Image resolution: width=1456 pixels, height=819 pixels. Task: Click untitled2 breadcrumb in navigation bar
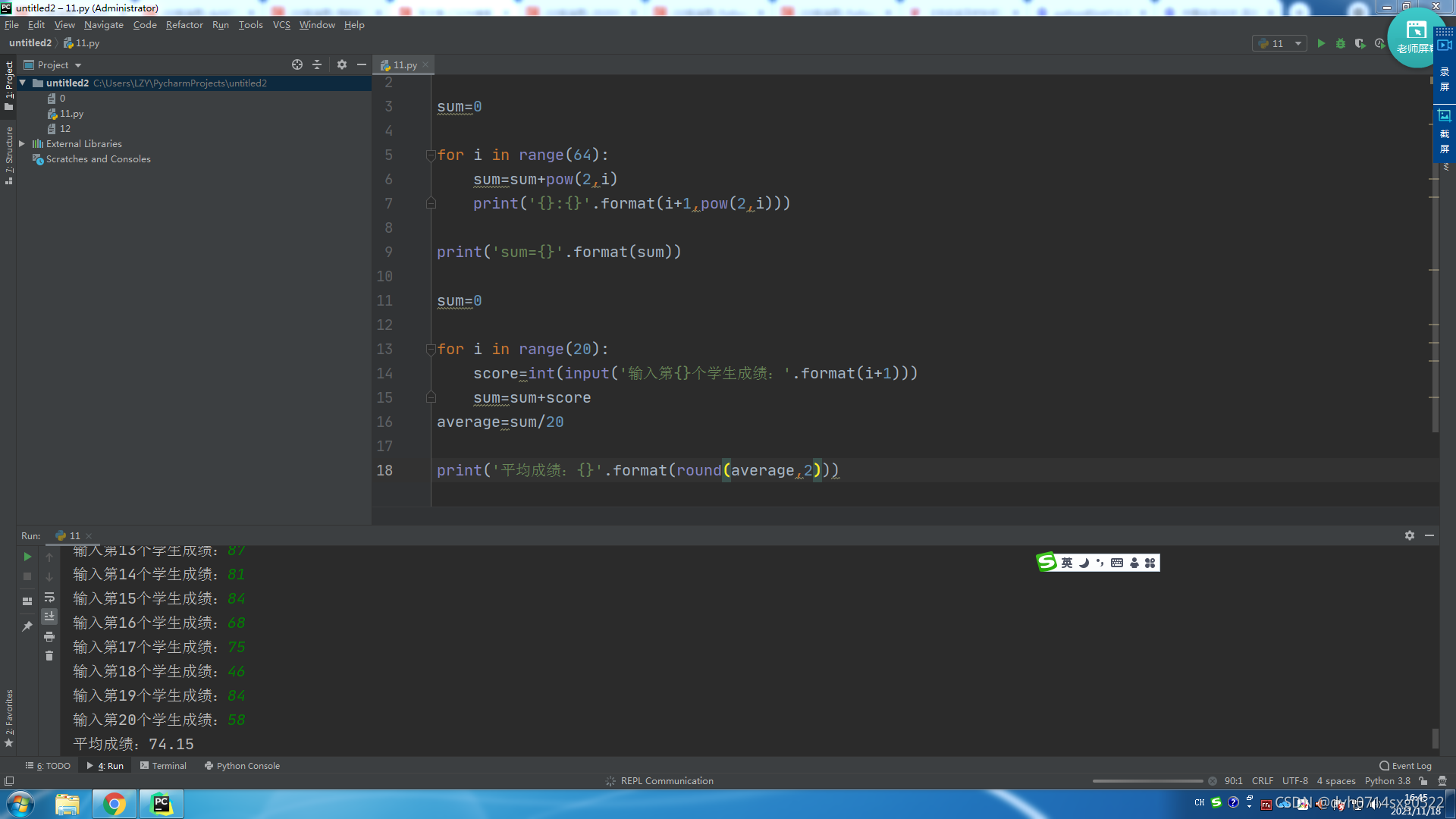(x=30, y=43)
